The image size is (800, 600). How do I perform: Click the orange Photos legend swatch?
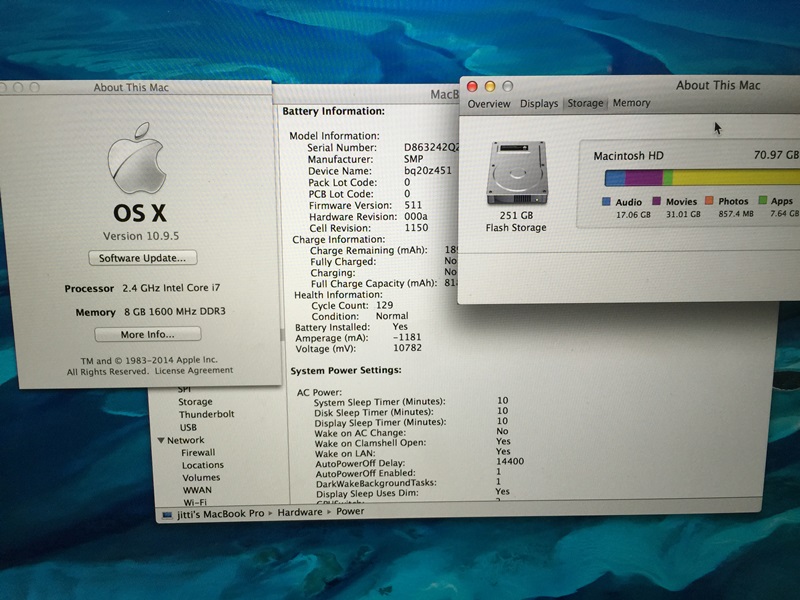point(709,201)
